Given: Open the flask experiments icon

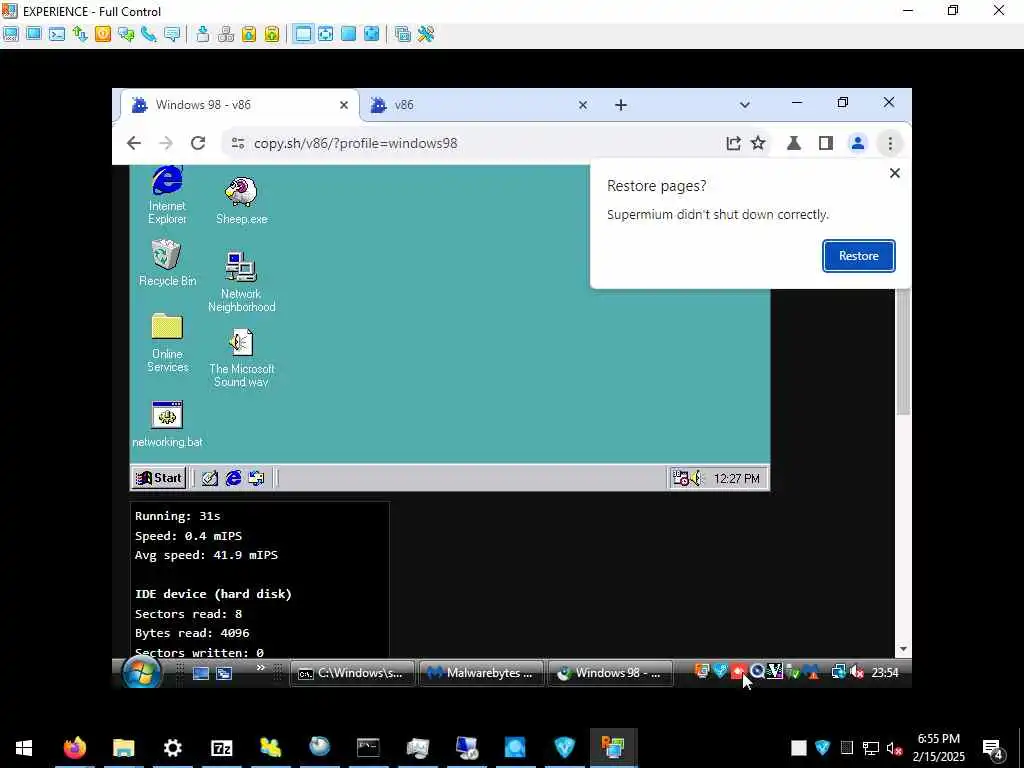Looking at the screenshot, I should (x=793, y=143).
